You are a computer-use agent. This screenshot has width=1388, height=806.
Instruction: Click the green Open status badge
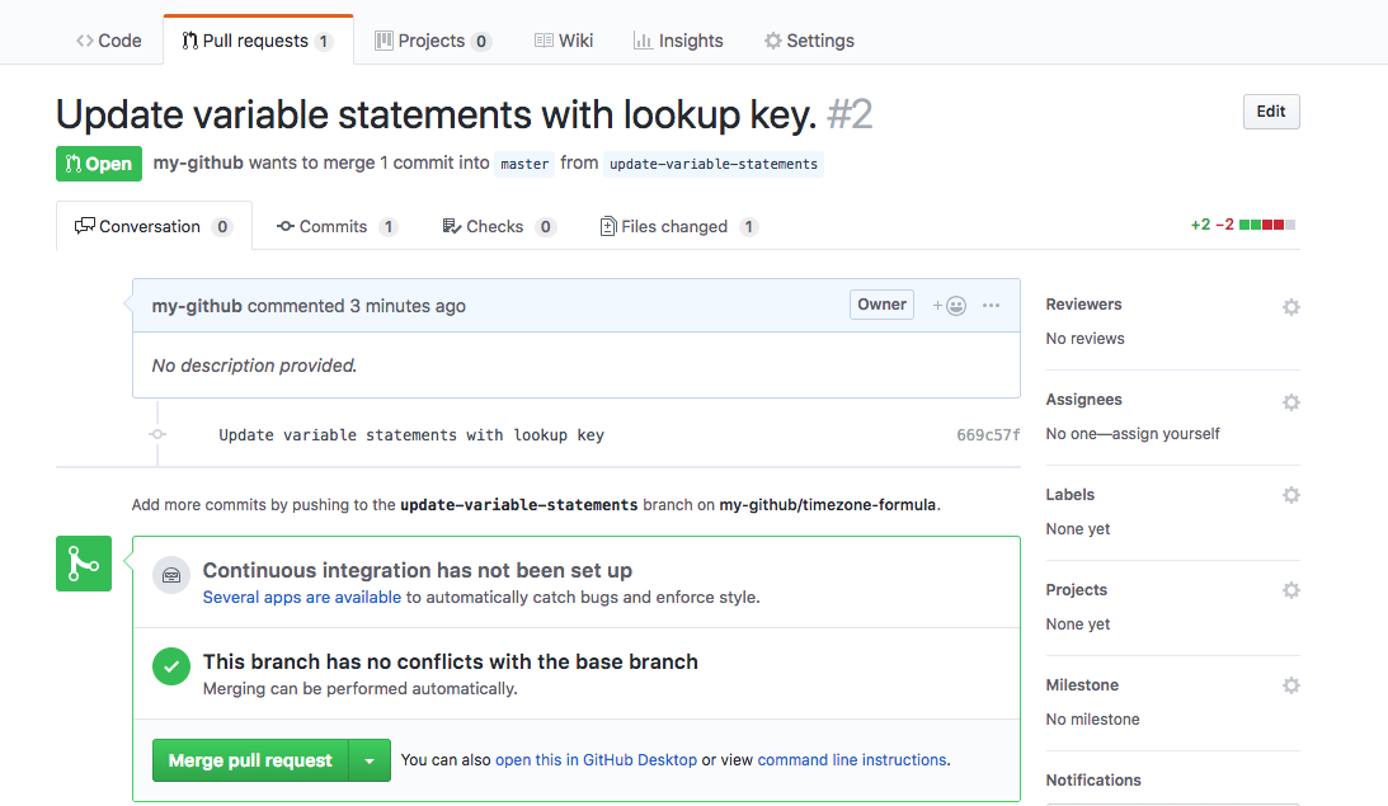[x=98, y=163]
